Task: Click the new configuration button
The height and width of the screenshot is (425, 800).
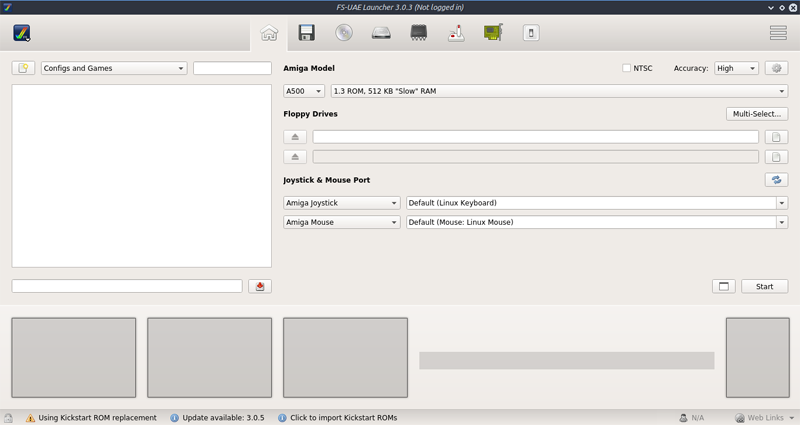Action: point(23,68)
